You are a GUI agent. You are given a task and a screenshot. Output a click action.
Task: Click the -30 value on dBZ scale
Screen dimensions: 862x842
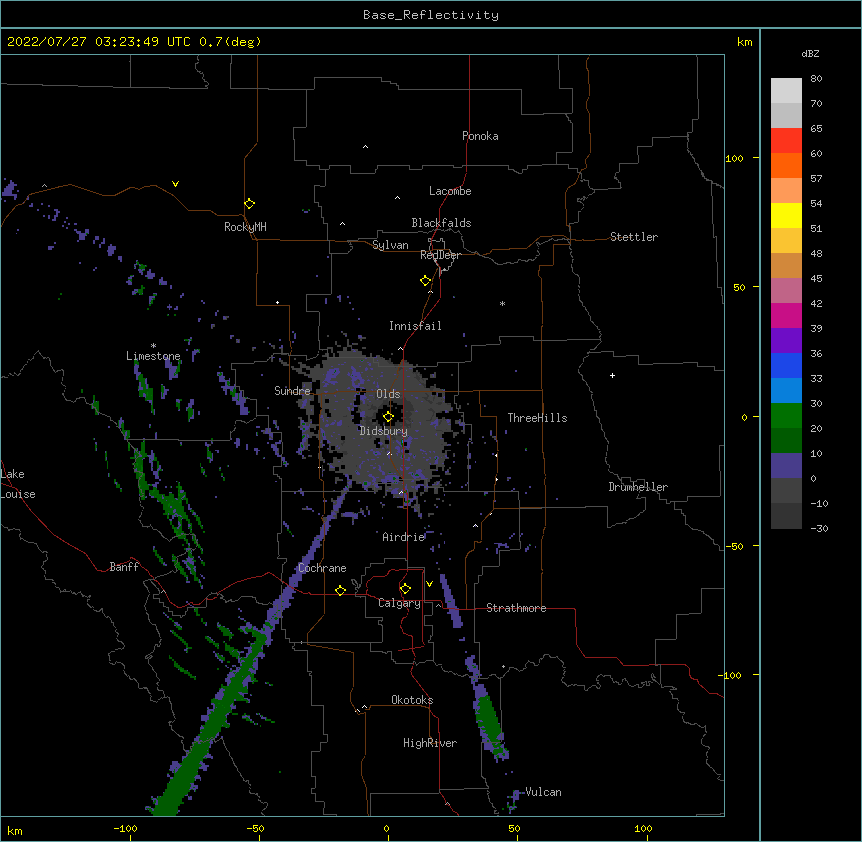tap(819, 529)
